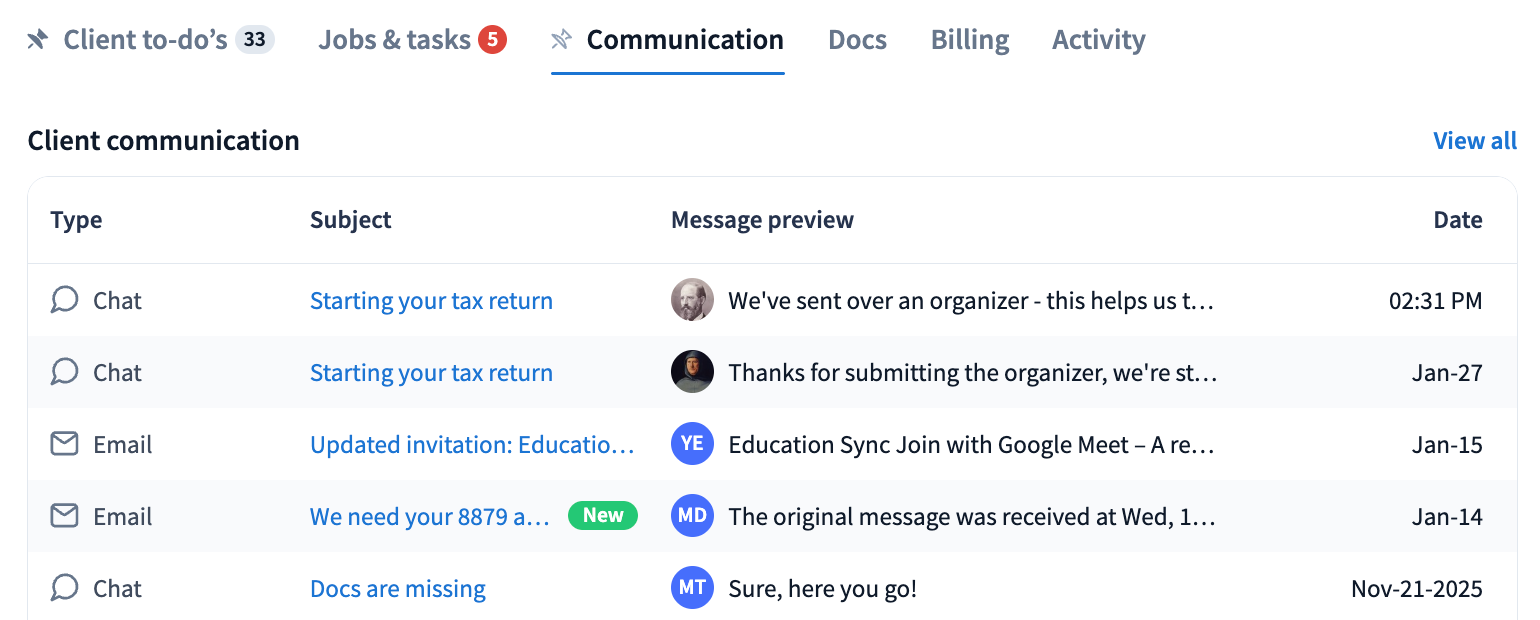
Task: Click chat bubble icon in first row
Action: click(64, 300)
